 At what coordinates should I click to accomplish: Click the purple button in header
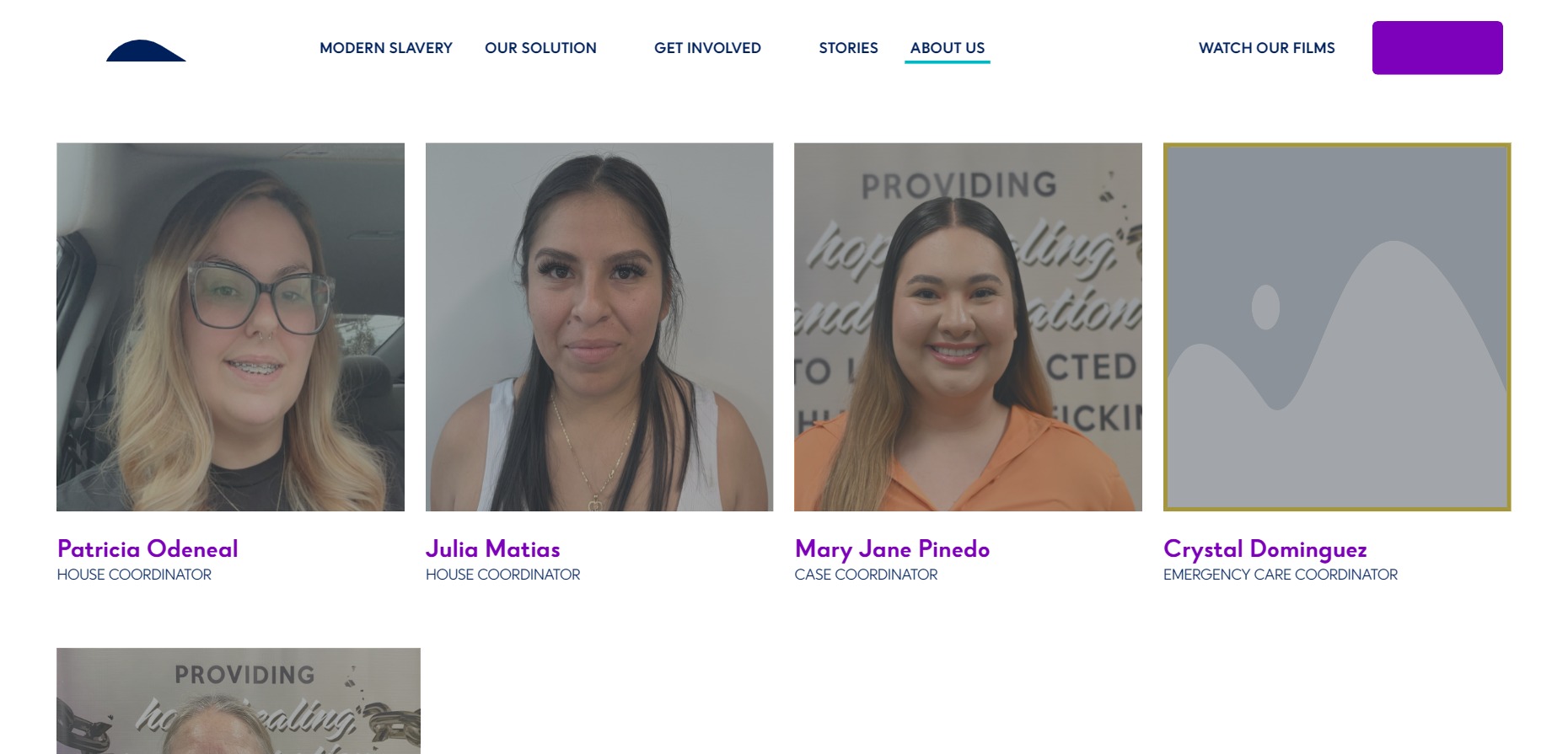pyautogui.click(x=1437, y=48)
